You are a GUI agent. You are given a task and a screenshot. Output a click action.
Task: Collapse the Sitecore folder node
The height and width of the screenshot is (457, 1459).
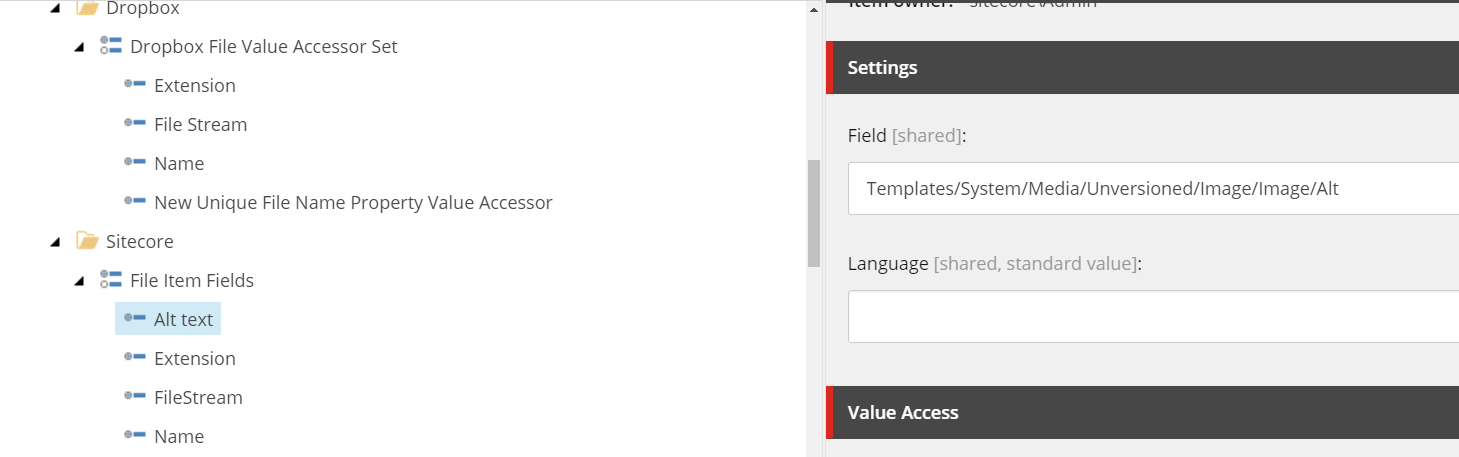[56, 242]
